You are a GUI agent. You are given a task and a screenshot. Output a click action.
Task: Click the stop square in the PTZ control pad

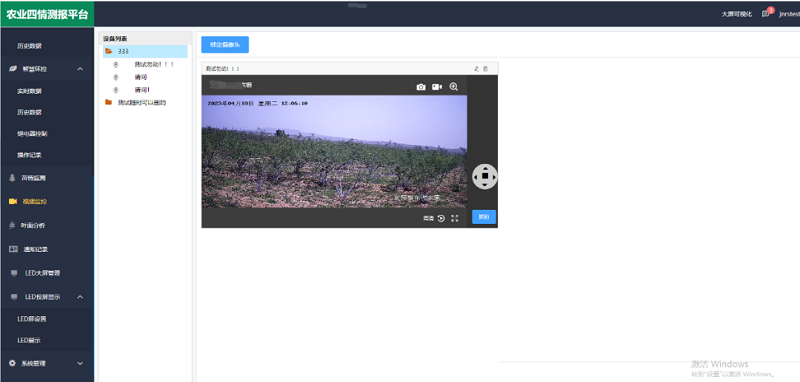(485, 176)
